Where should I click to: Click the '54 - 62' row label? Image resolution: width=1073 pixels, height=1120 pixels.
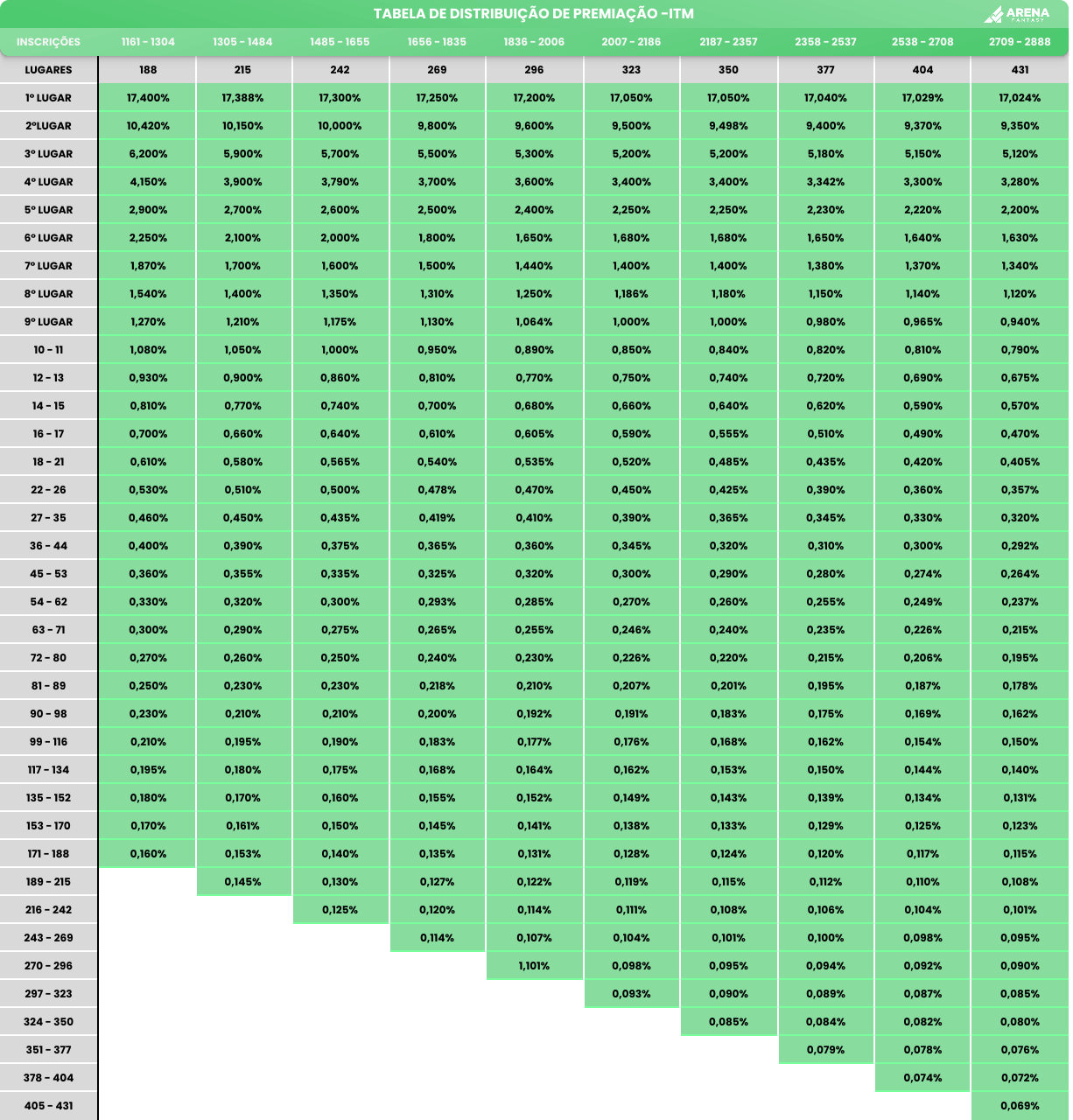(x=48, y=602)
